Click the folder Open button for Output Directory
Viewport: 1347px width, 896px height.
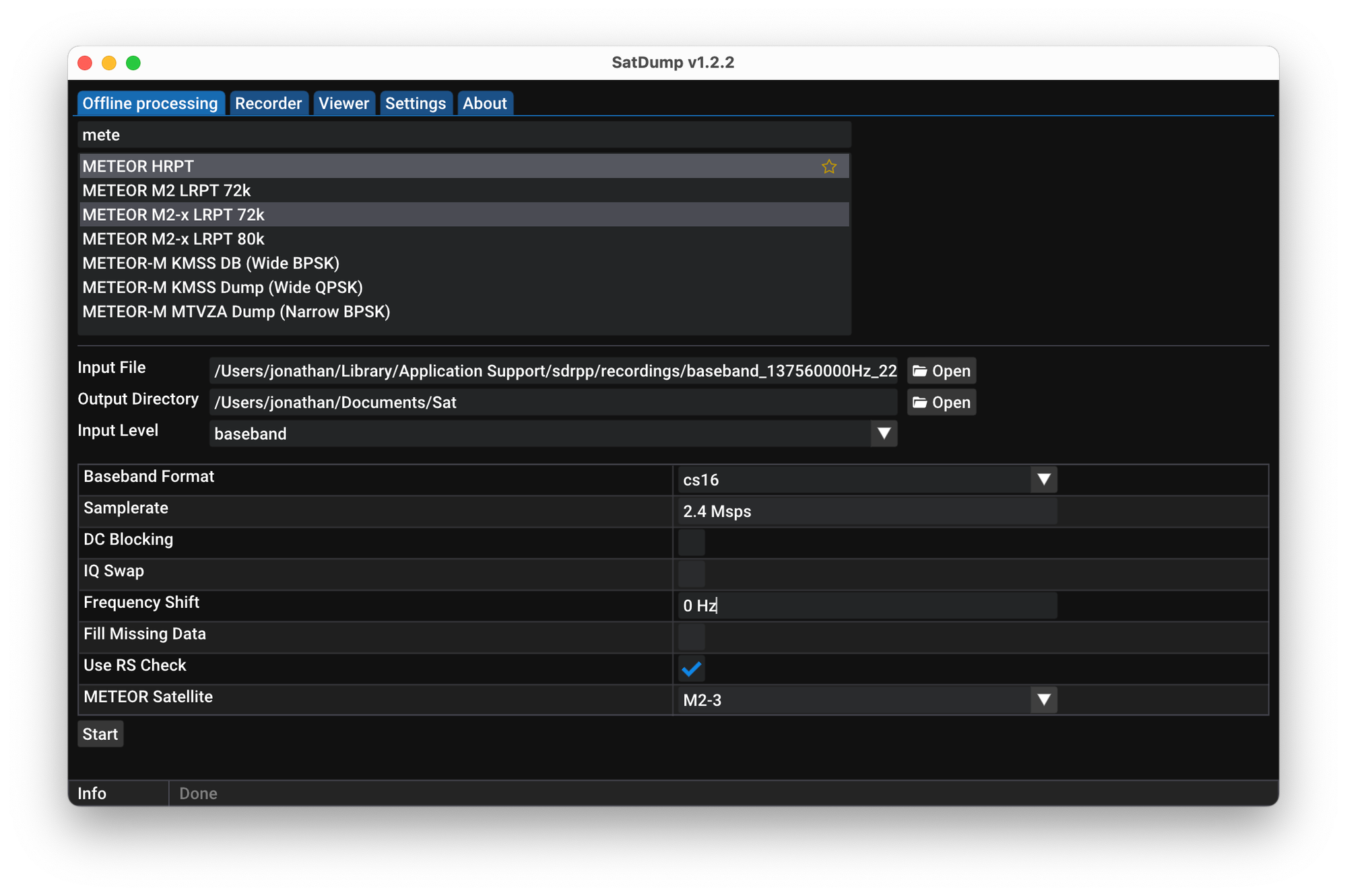(x=941, y=403)
